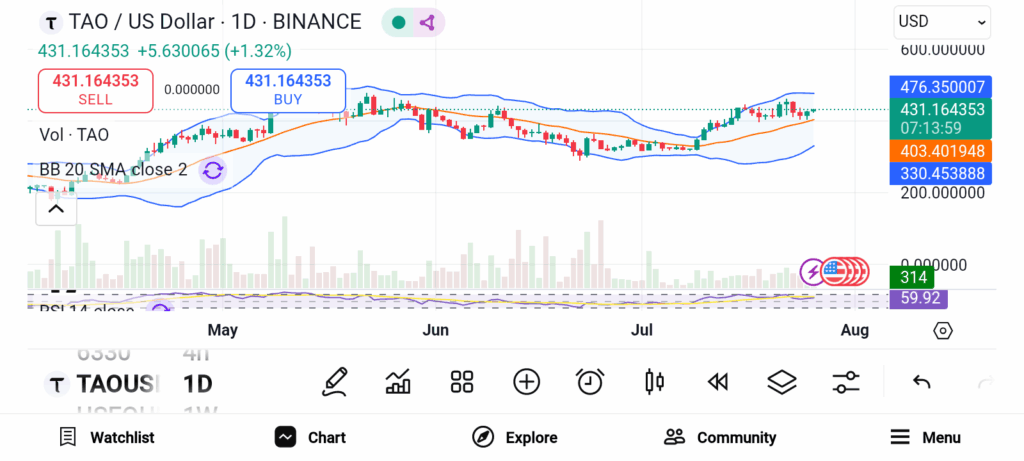Viewport: 1024px width, 461px height.
Task: Open the TAOUSD symbol search
Action: coord(118,384)
